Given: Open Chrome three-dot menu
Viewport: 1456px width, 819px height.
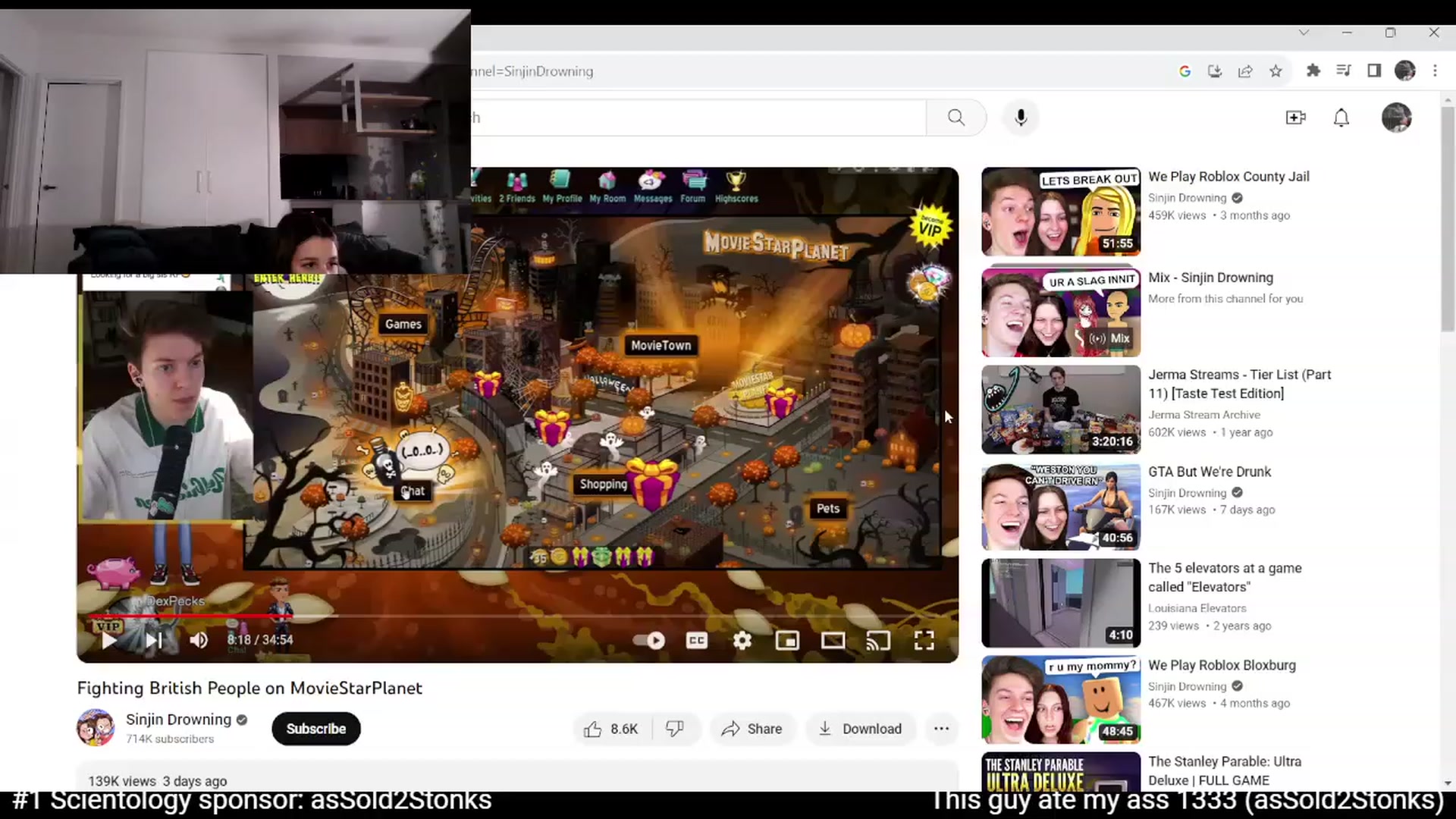Looking at the screenshot, I should pyautogui.click(x=1435, y=71).
